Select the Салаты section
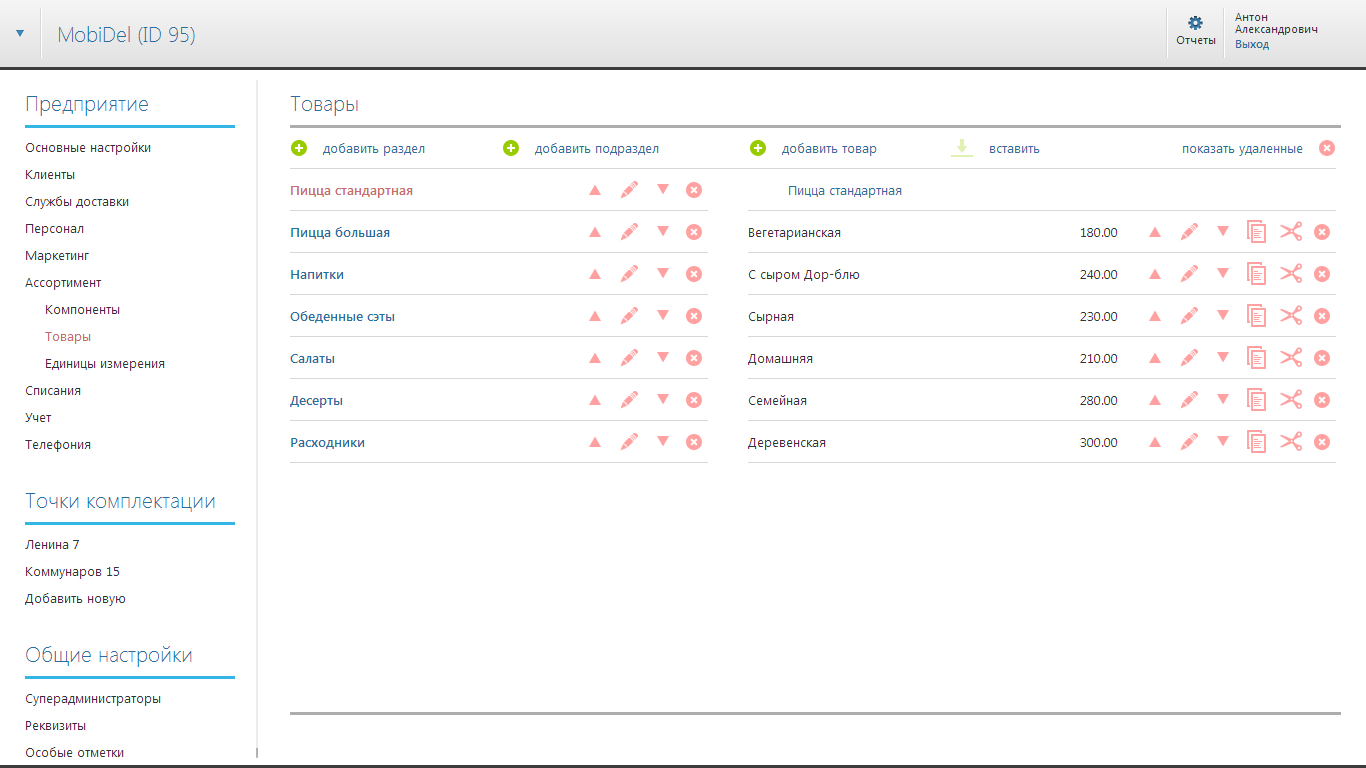 click(x=313, y=358)
